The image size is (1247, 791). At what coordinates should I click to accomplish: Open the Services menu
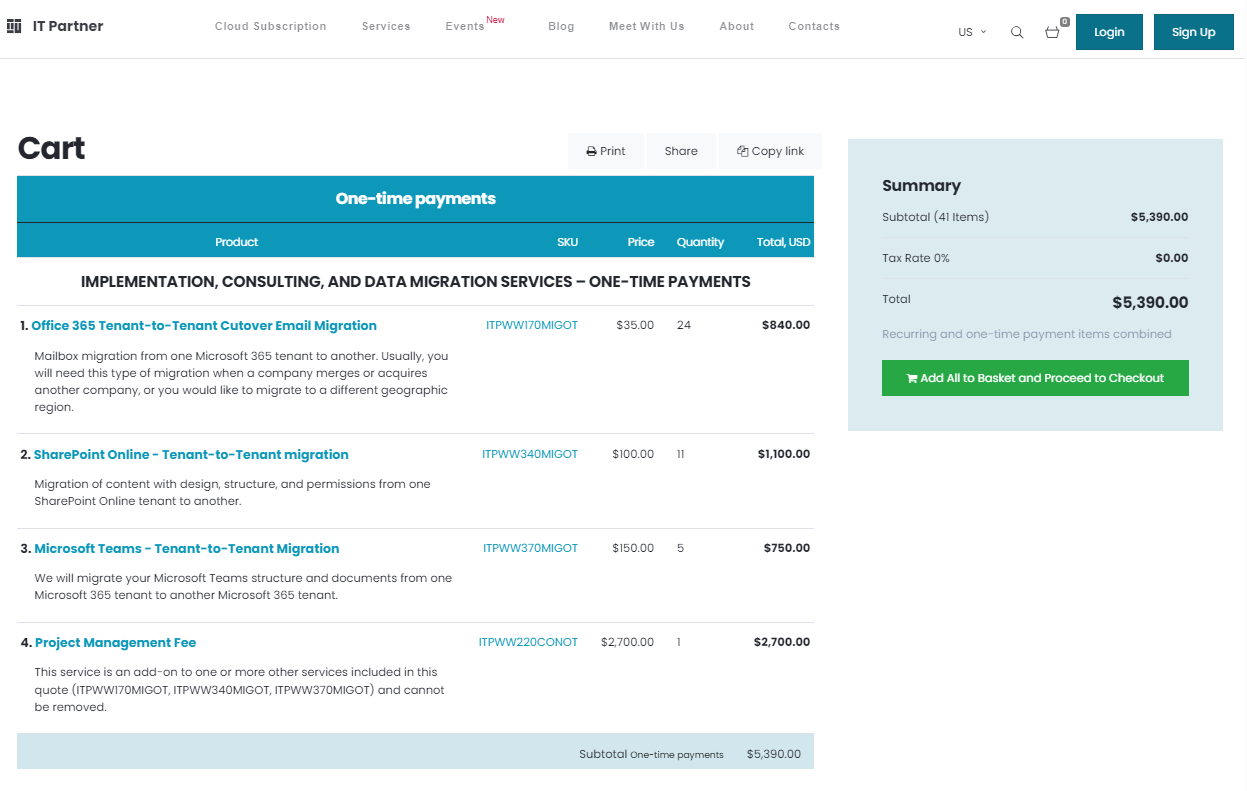point(386,26)
